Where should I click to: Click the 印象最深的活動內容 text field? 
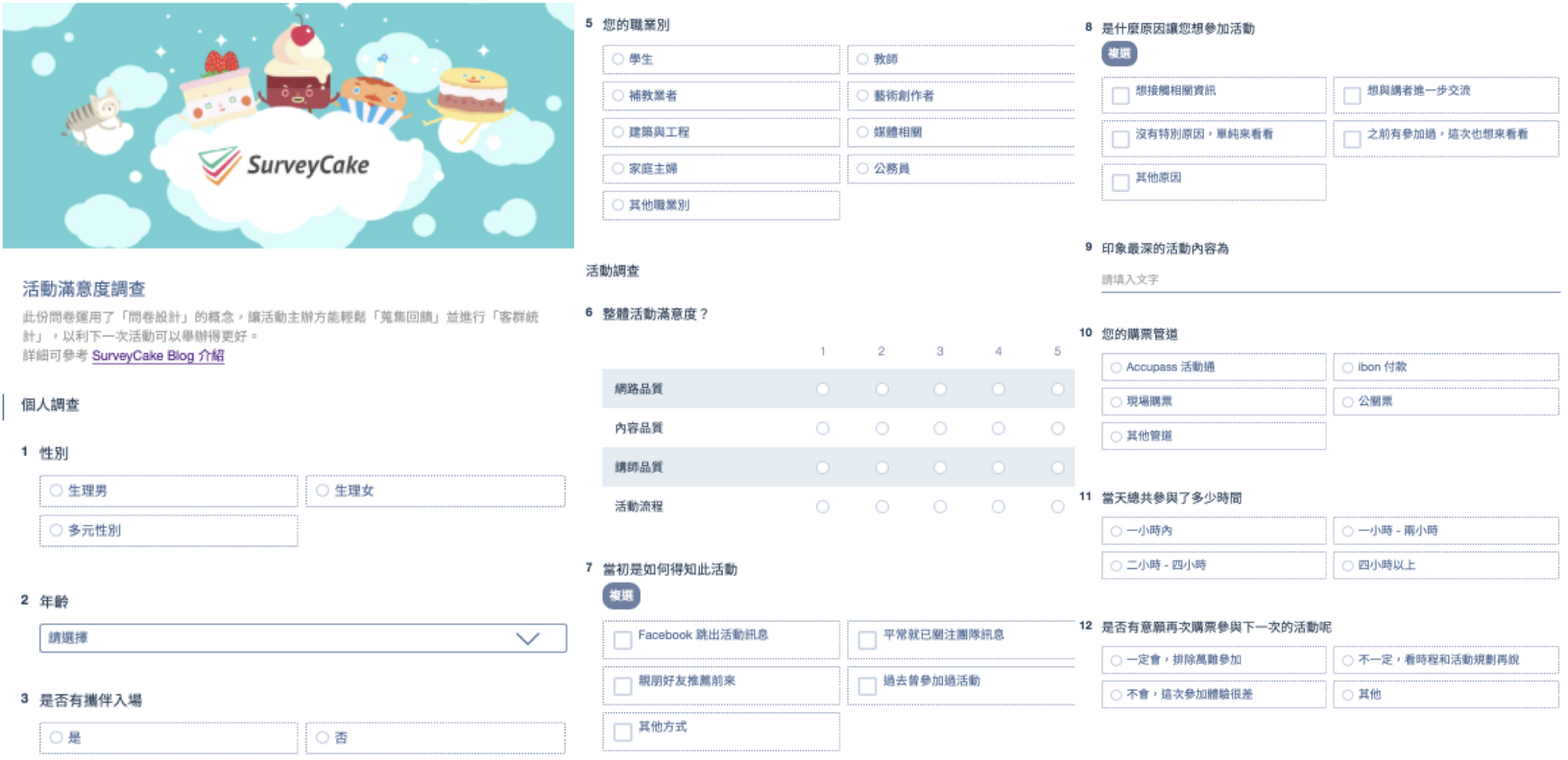pyautogui.click(x=1330, y=280)
